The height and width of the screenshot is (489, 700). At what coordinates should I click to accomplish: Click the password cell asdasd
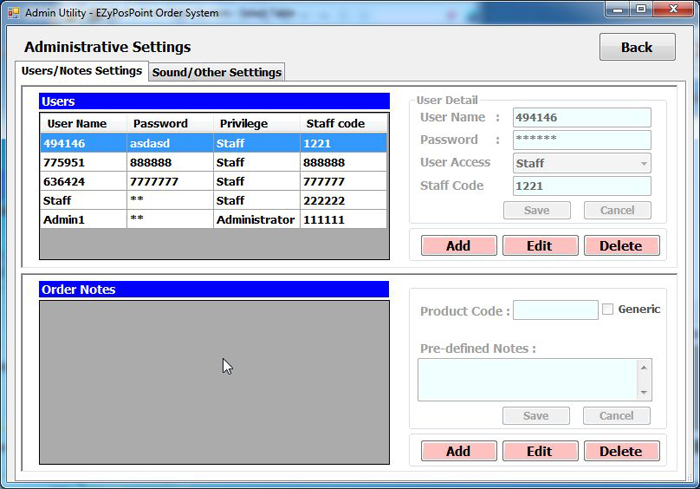pos(170,143)
